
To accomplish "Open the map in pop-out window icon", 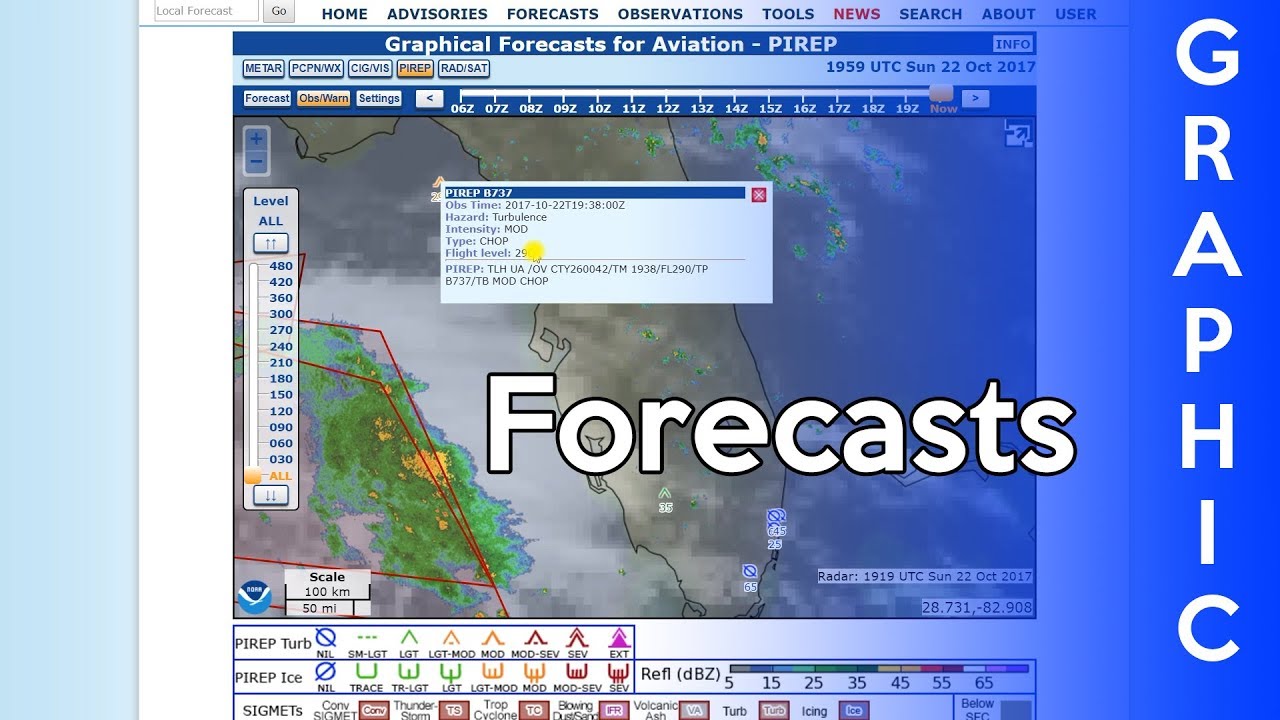I will (x=1018, y=134).
